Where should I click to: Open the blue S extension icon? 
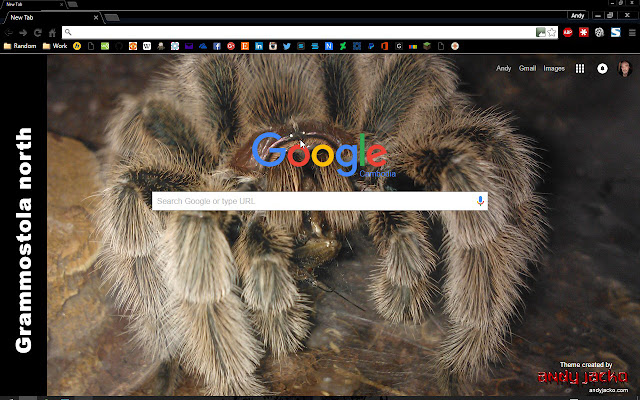coord(616,33)
